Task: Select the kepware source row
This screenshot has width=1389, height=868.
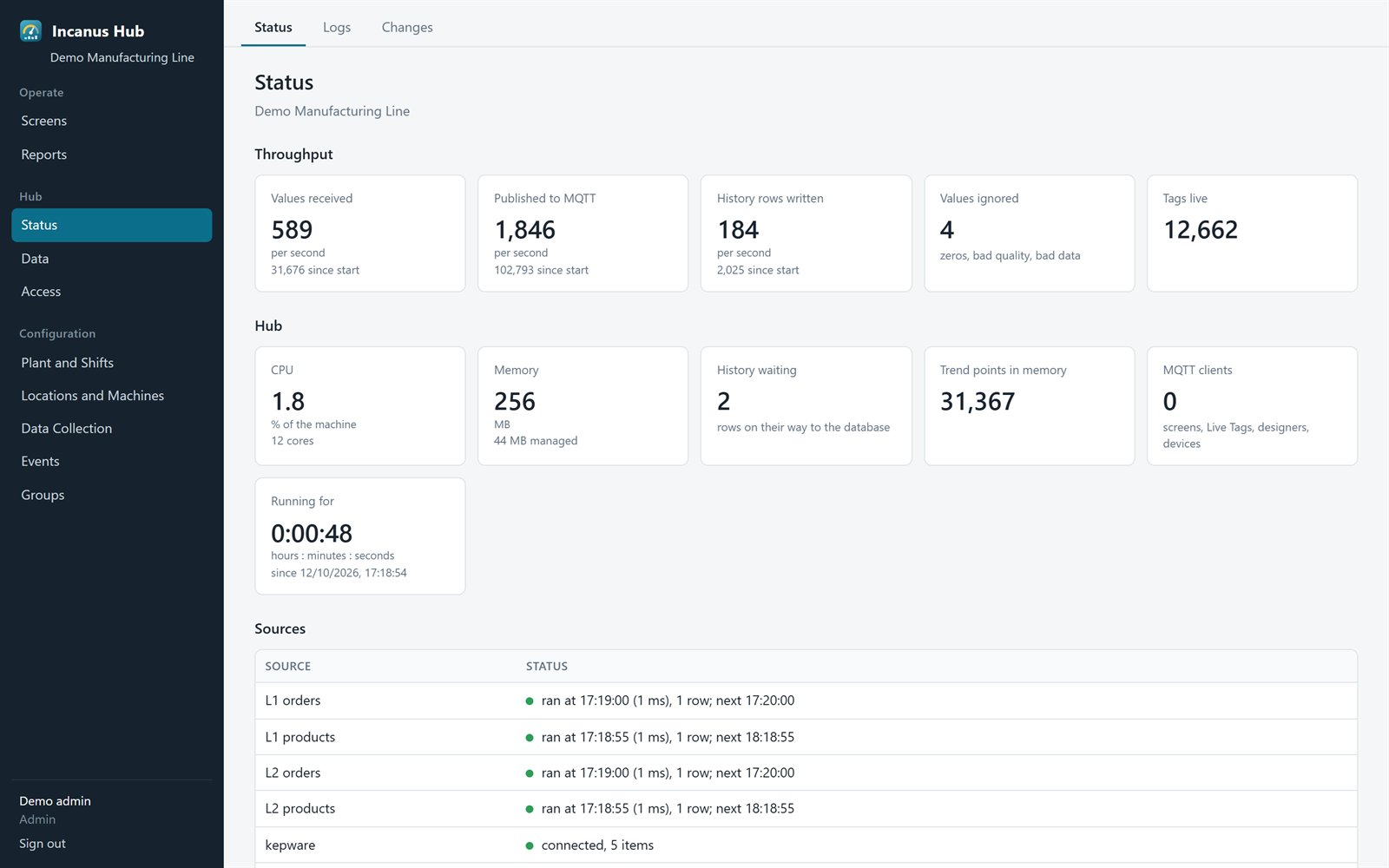Action: tap(806, 845)
